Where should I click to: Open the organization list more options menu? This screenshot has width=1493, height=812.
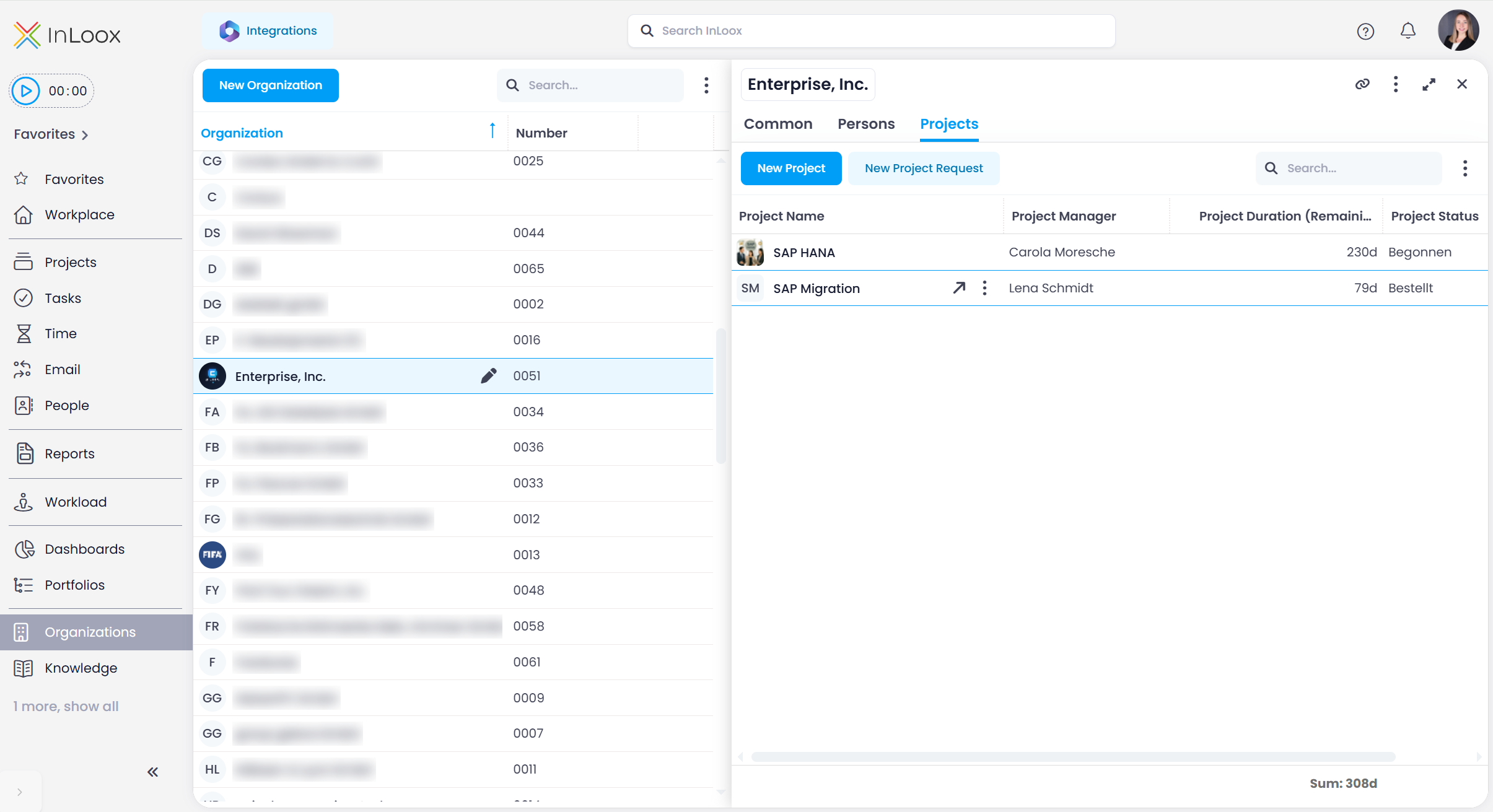[706, 85]
